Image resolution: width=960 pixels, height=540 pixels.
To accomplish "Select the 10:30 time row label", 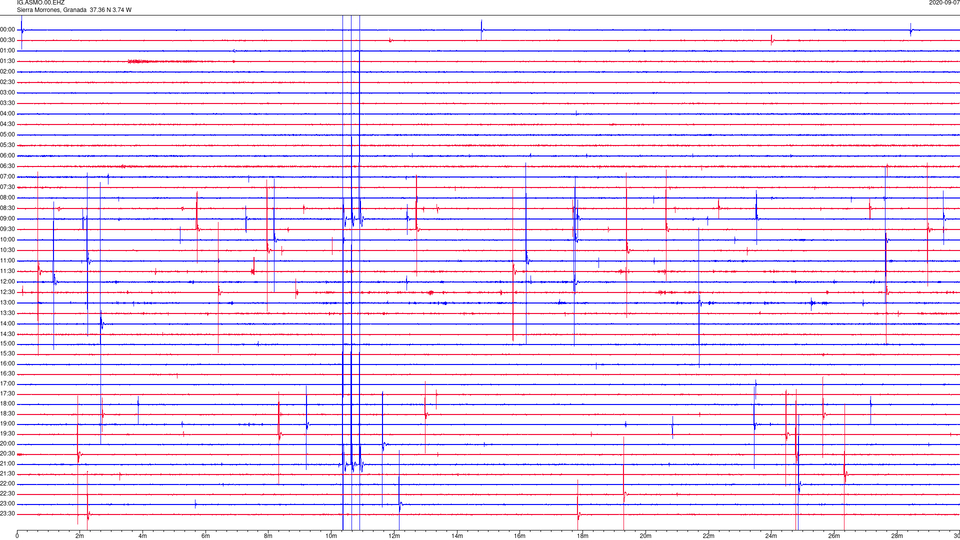I will pos(8,250).
